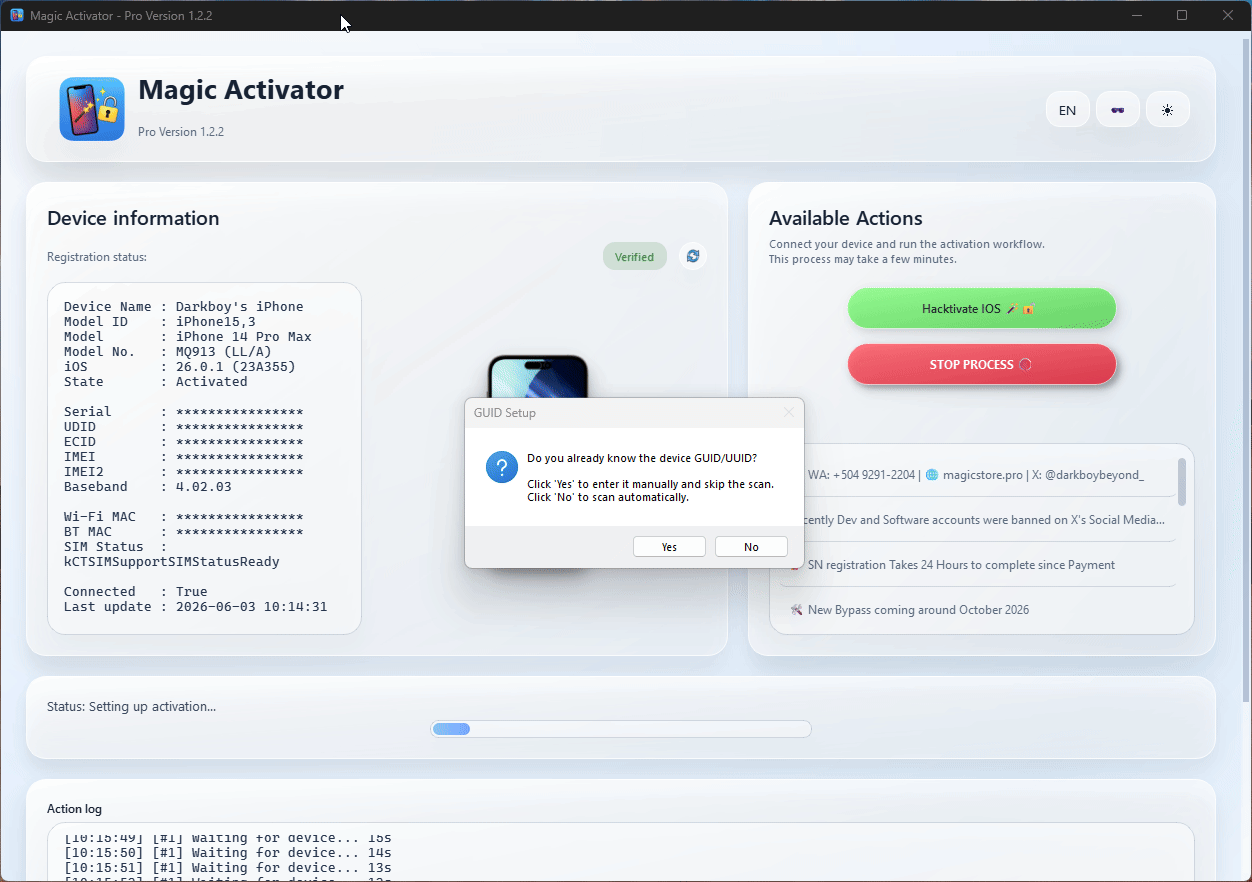Switch theme with the sun icon button

(1167, 110)
